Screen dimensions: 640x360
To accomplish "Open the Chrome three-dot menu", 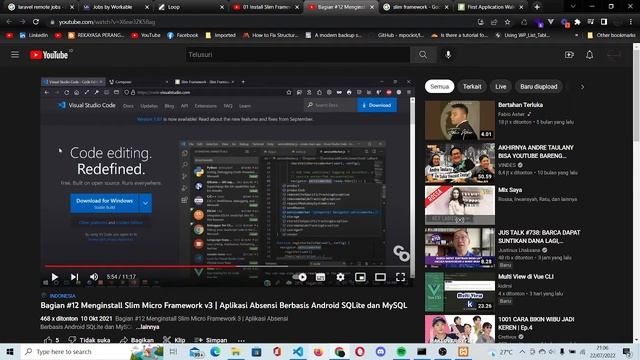I will click(631, 22).
